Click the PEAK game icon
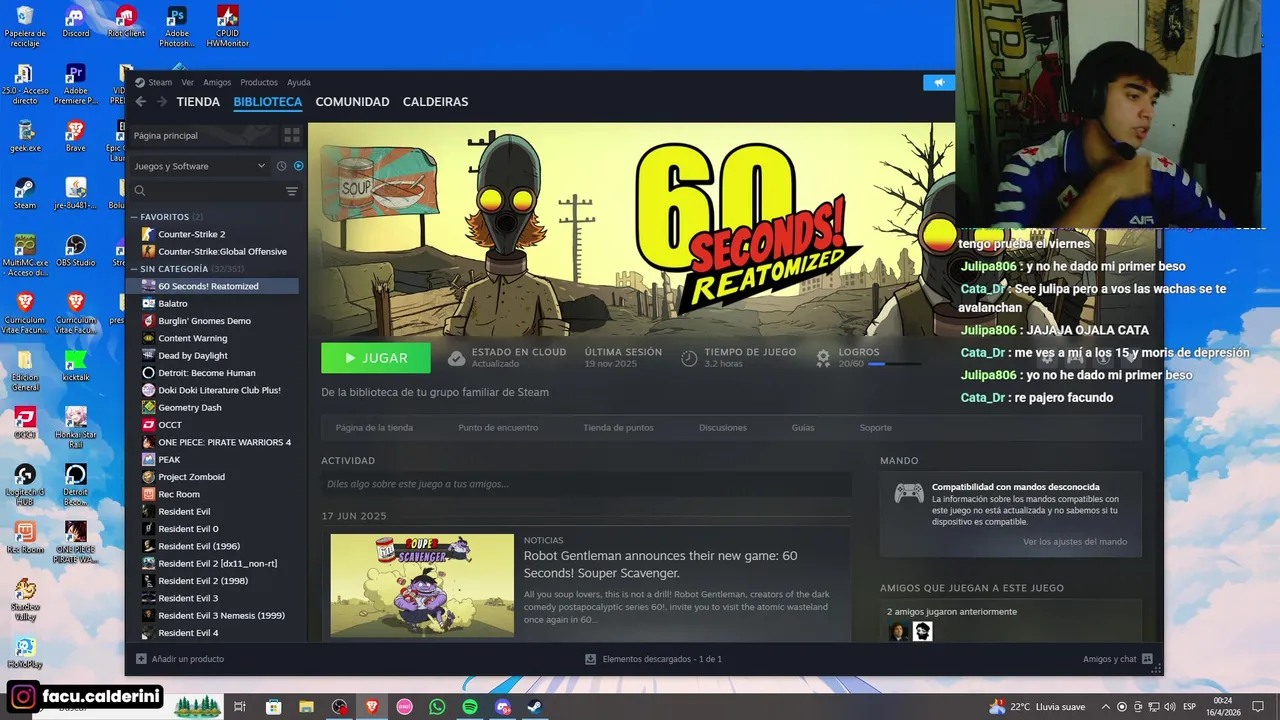Viewport: 1280px width, 720px height. [149, 459]
